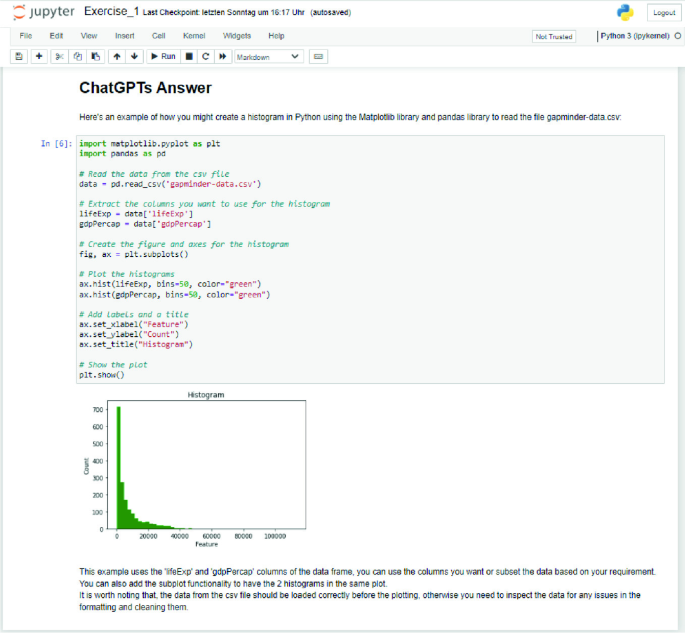Open the File menu
The width and height of the screenshot is (685, 633).
26,36
